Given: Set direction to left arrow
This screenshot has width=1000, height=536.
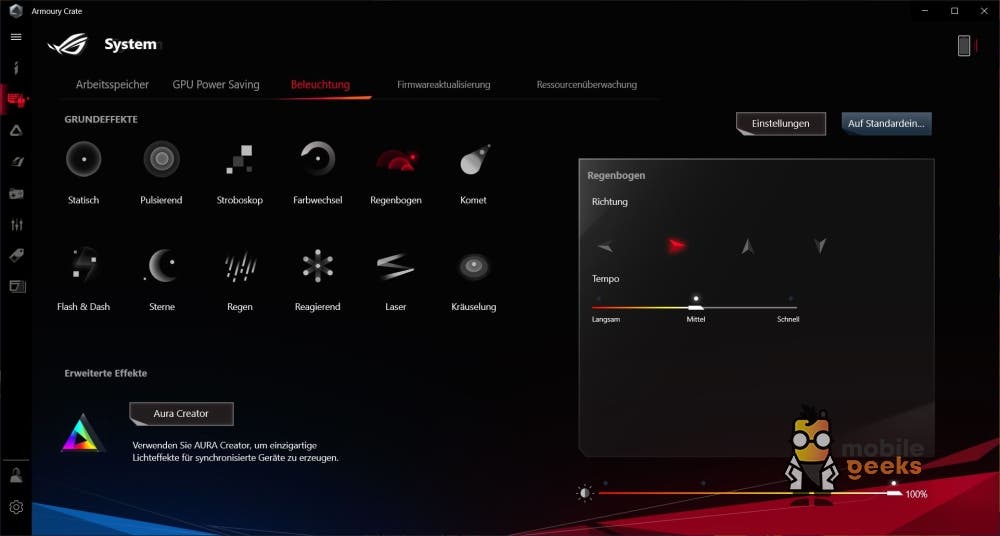Looking at the screenshot, I should [605, 246].
